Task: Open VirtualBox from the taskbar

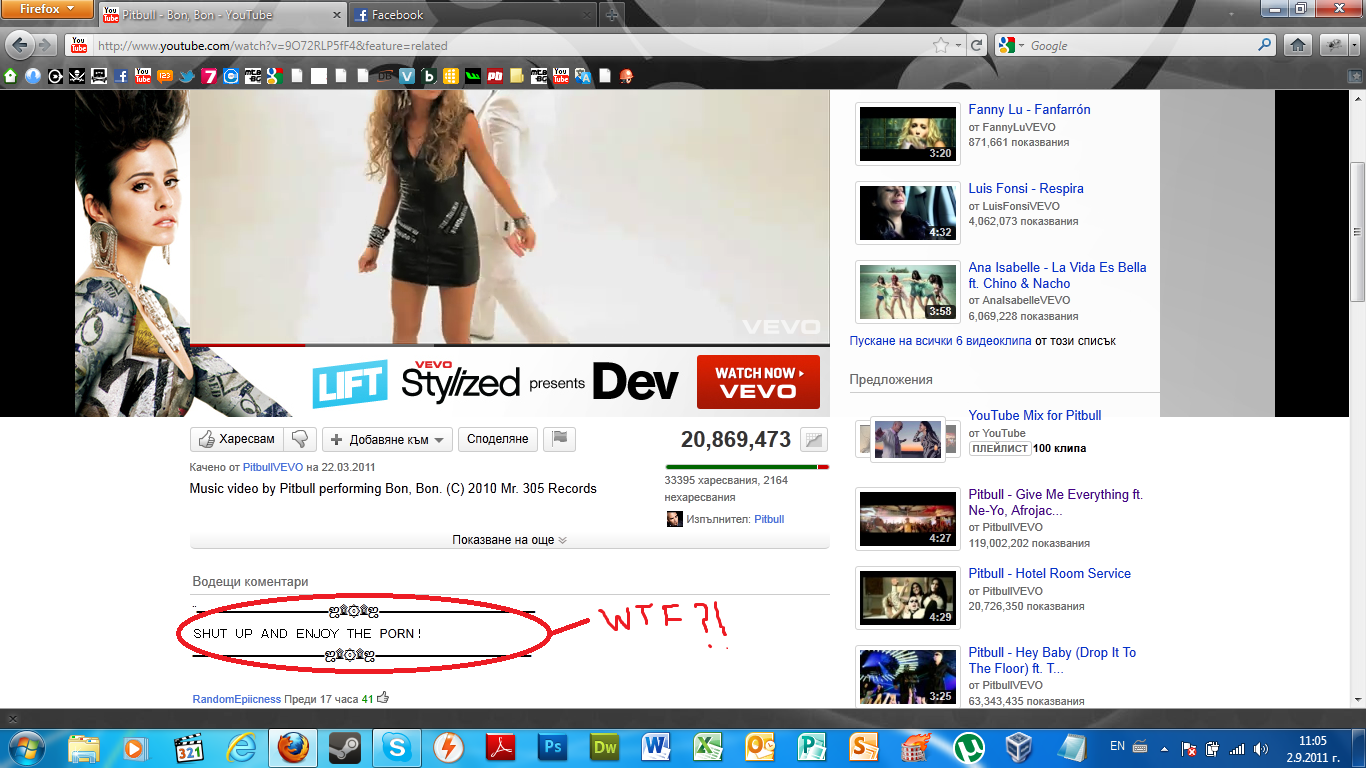Action: click(x=1021, y=747)
